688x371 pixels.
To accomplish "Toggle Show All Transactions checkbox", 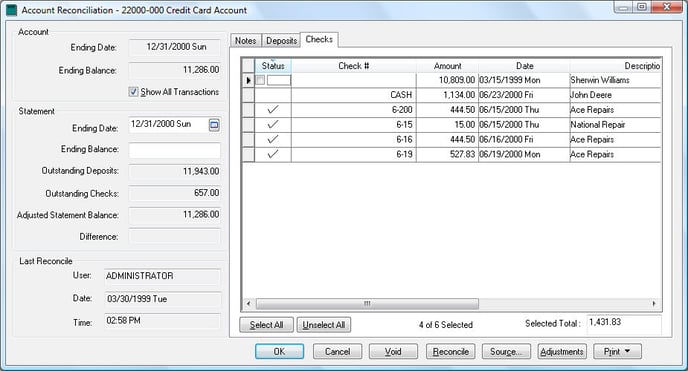I will pos(133,92).
